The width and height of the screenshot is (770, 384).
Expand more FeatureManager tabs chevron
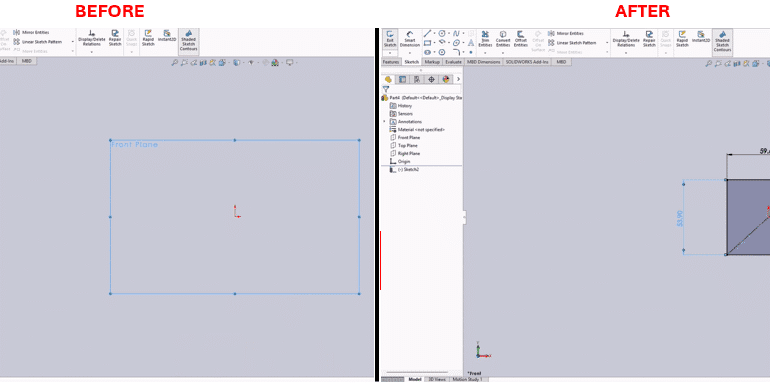458,79
